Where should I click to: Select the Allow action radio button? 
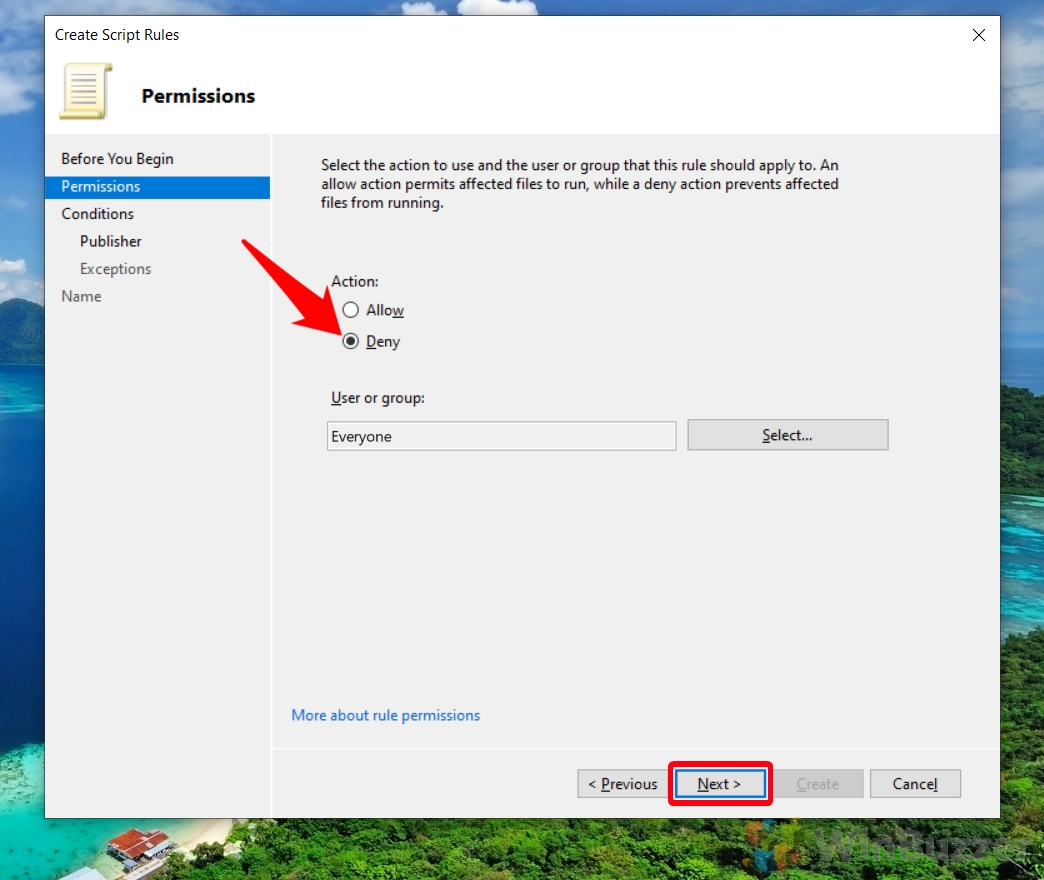click(351, 310)
